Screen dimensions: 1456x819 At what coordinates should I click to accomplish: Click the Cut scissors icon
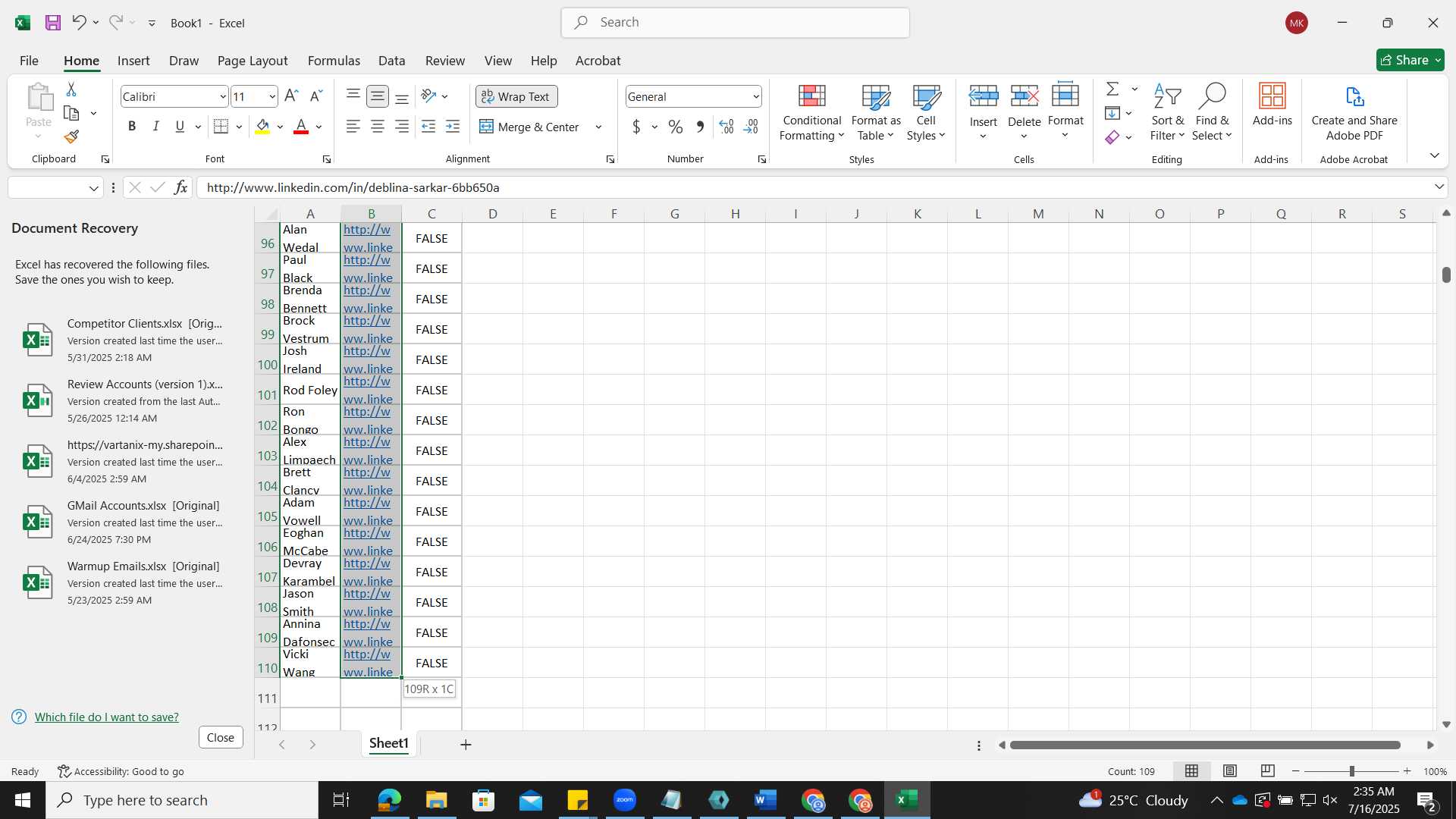[x=71, y=89]
